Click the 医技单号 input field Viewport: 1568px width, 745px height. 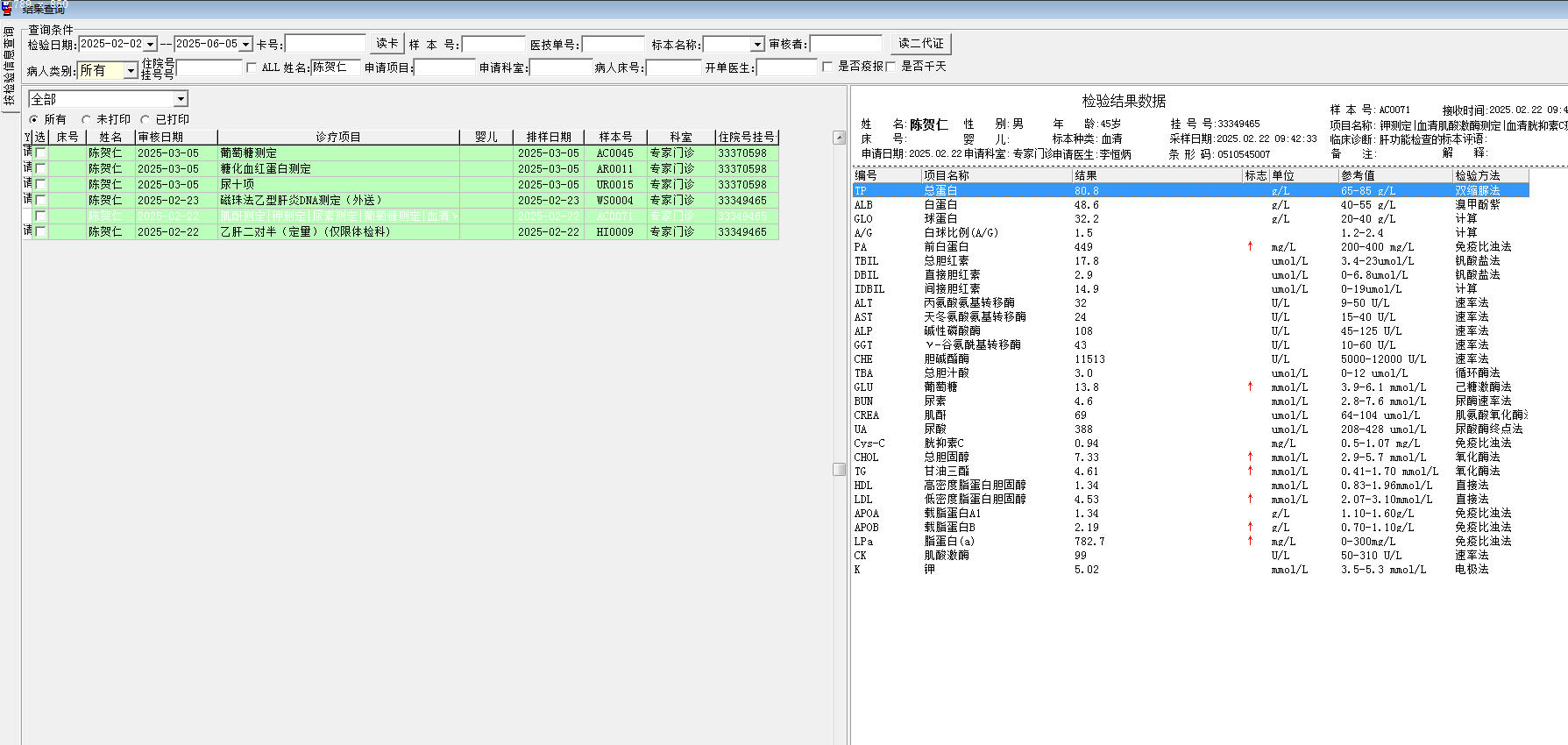[613, 44]
